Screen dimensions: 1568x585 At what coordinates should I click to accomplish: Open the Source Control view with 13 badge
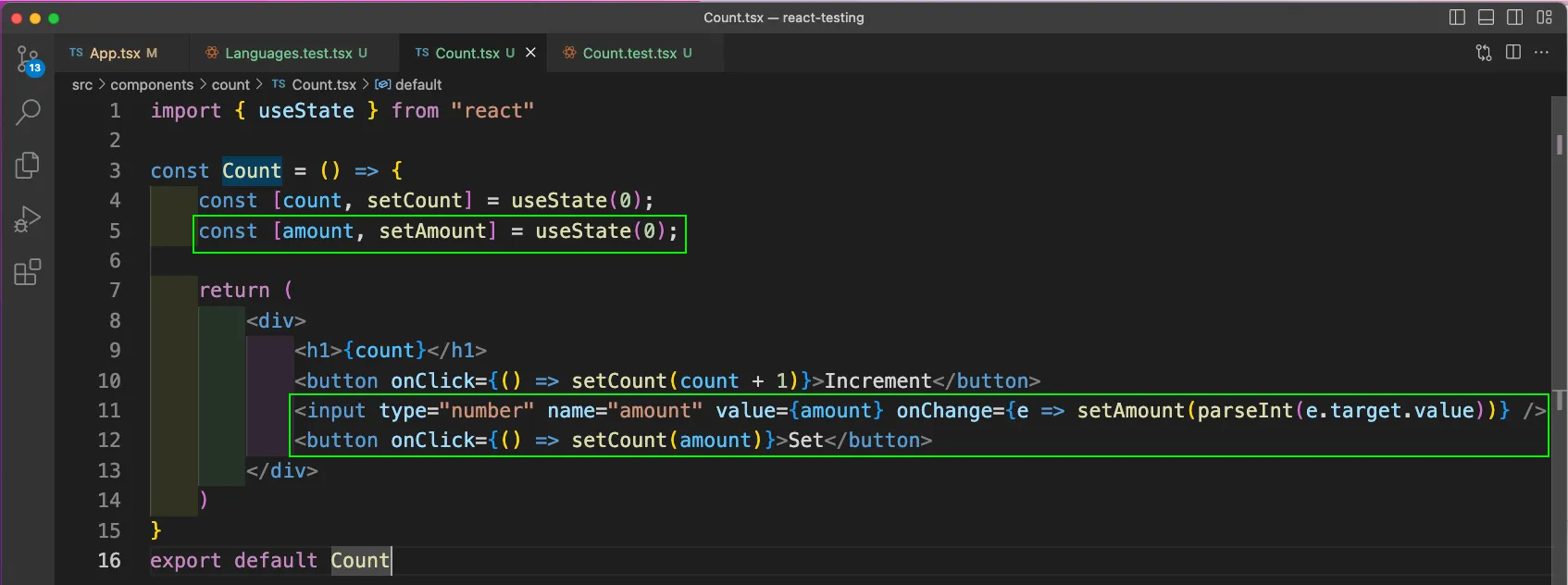click(x=28, y=60)
